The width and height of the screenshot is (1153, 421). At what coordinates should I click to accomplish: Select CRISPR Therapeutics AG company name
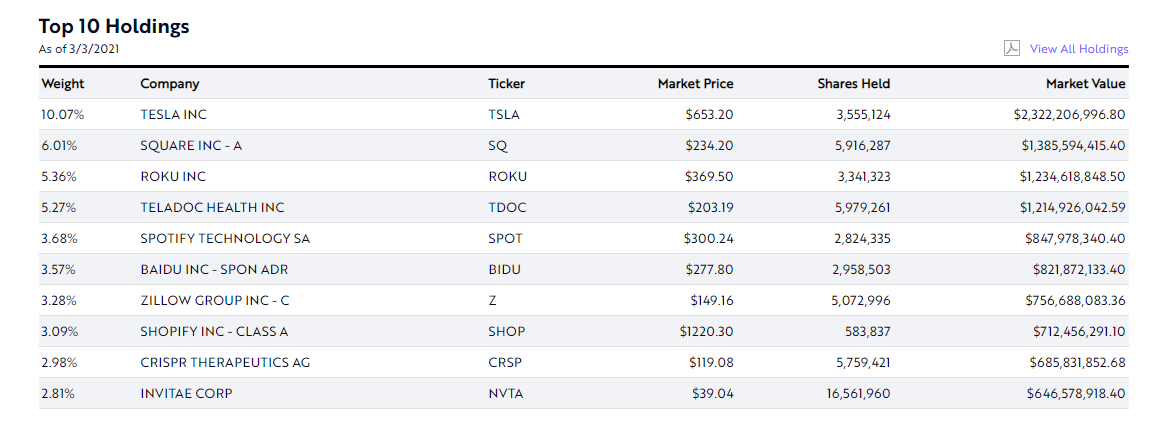225,363
